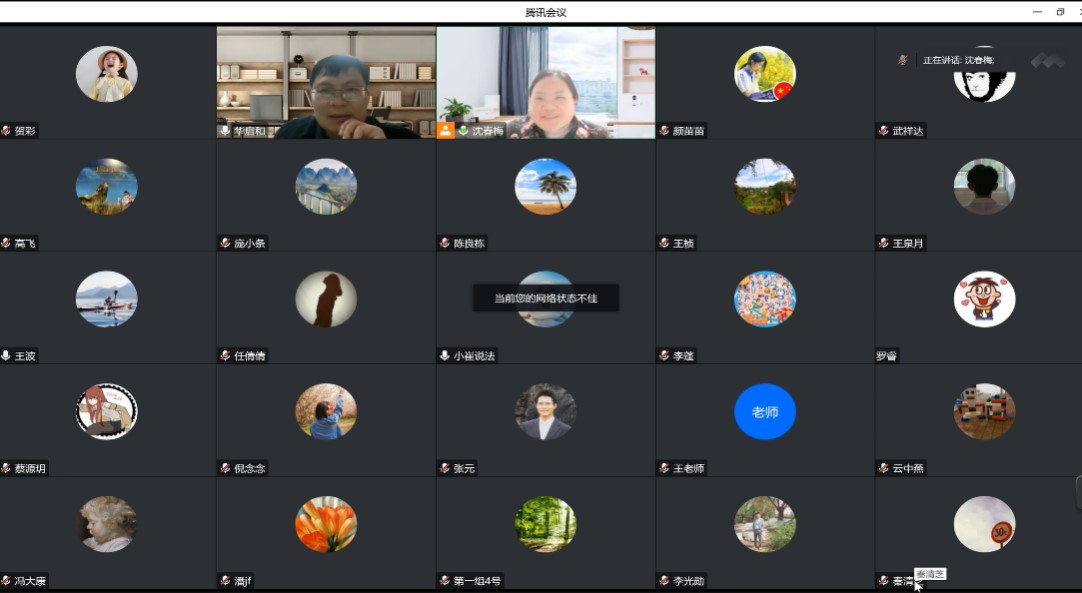The width and height of the screenshot is (1082, 593).
Task: Click the muted mic icon beside 颜苗苗
Action: point(665,131)
